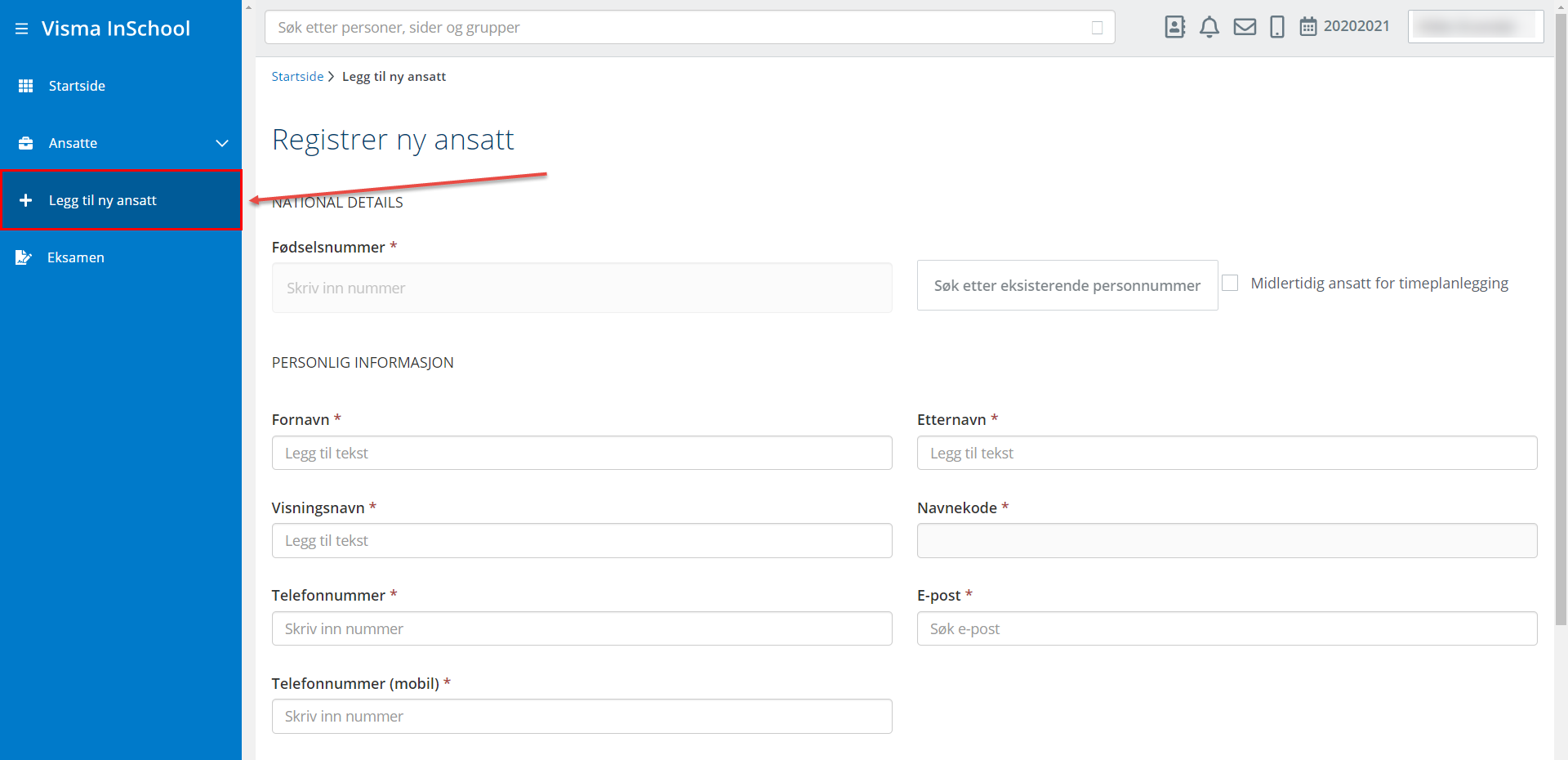1568x760 pixels.
Task: Open the notifications bell
Action: point(1209,27)
